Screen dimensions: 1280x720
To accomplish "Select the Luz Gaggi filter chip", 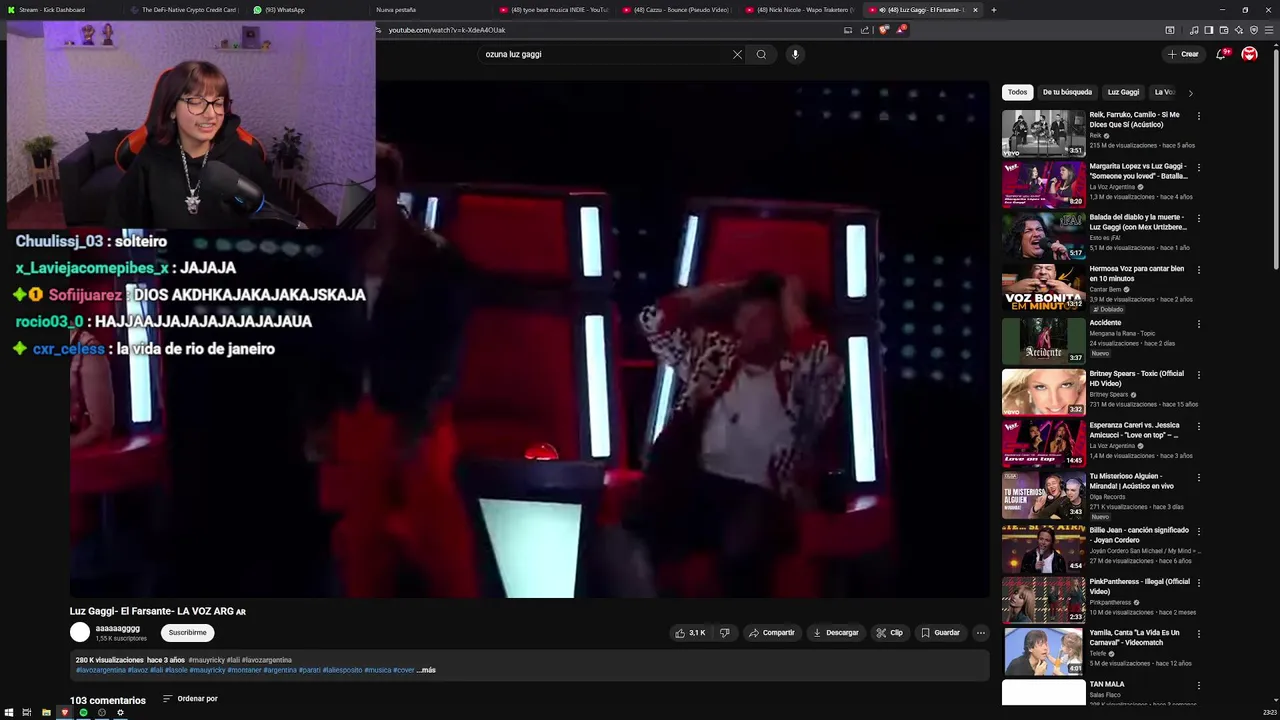I will pos(1123,92).
